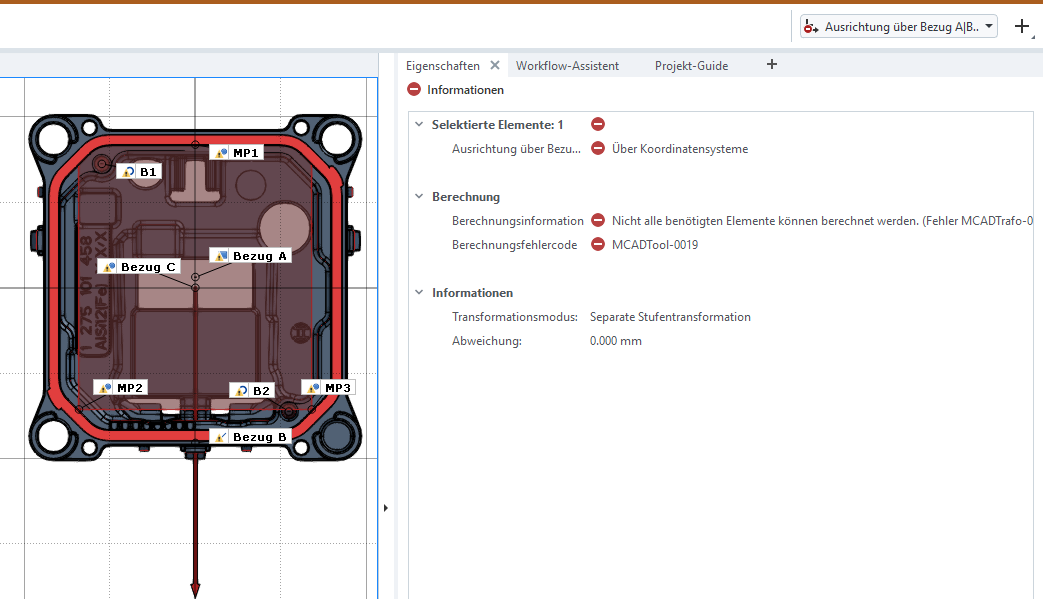Click the MP2 measurement point label
The height and width of the screenshot is (599, 1043).
pyautogui.click(x=130, y=387)
